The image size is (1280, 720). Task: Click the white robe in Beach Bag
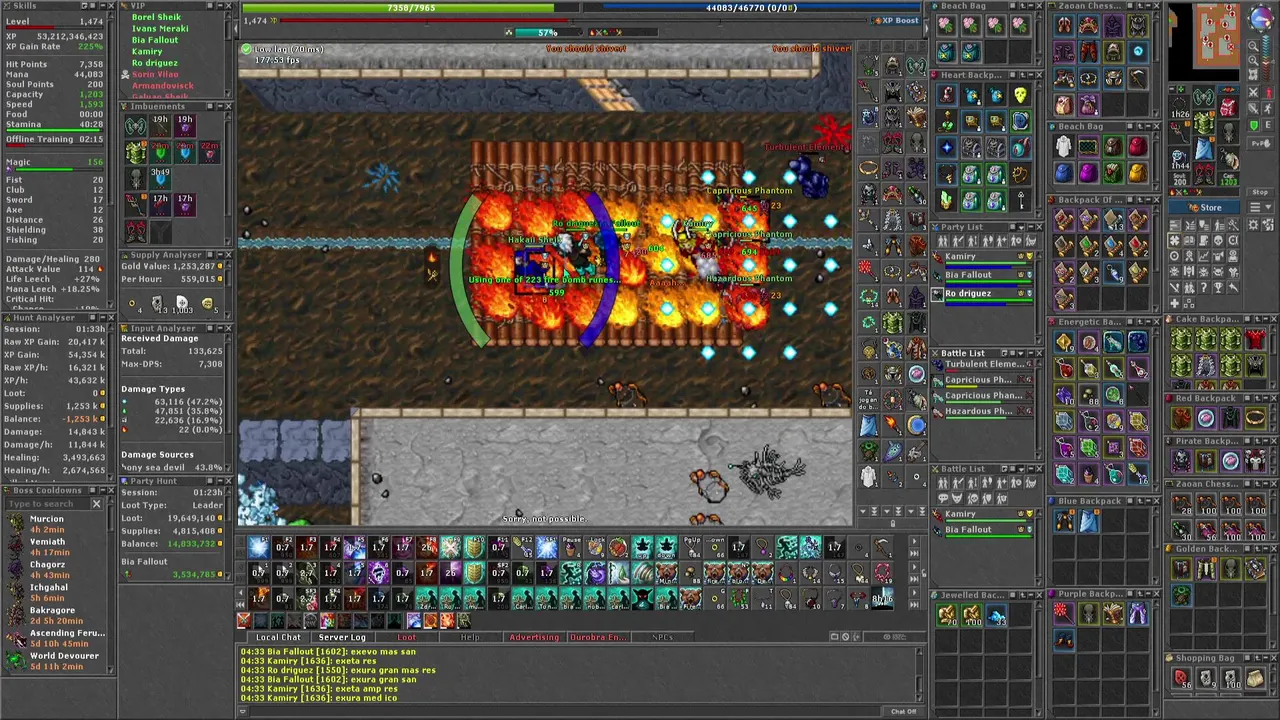[x=1064, y=146]
